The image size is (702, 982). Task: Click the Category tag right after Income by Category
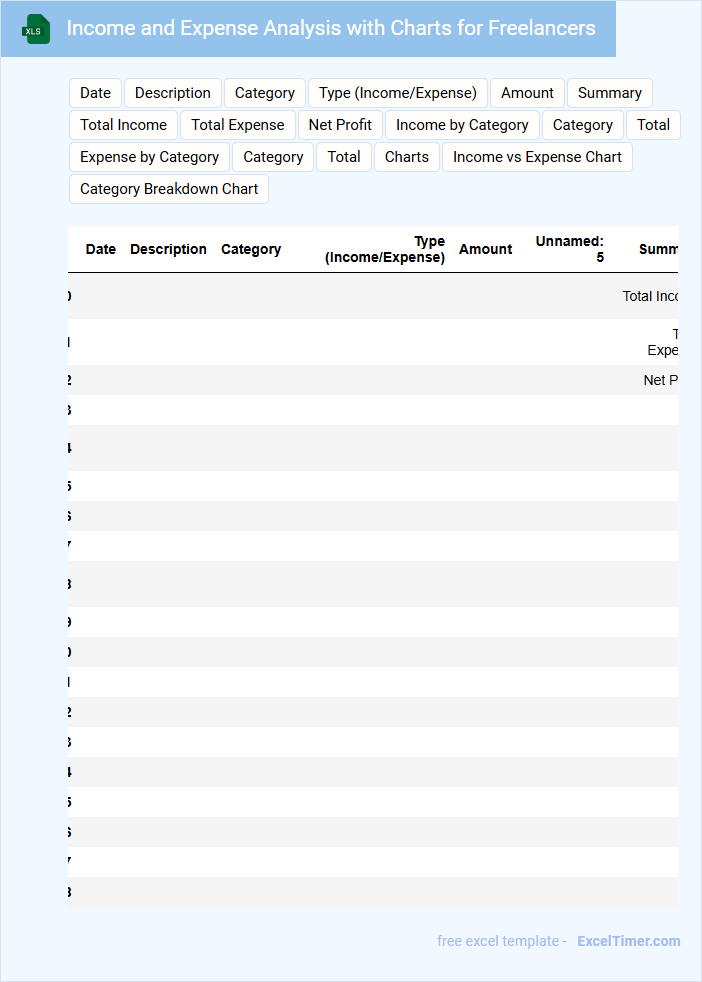point(583,125)
